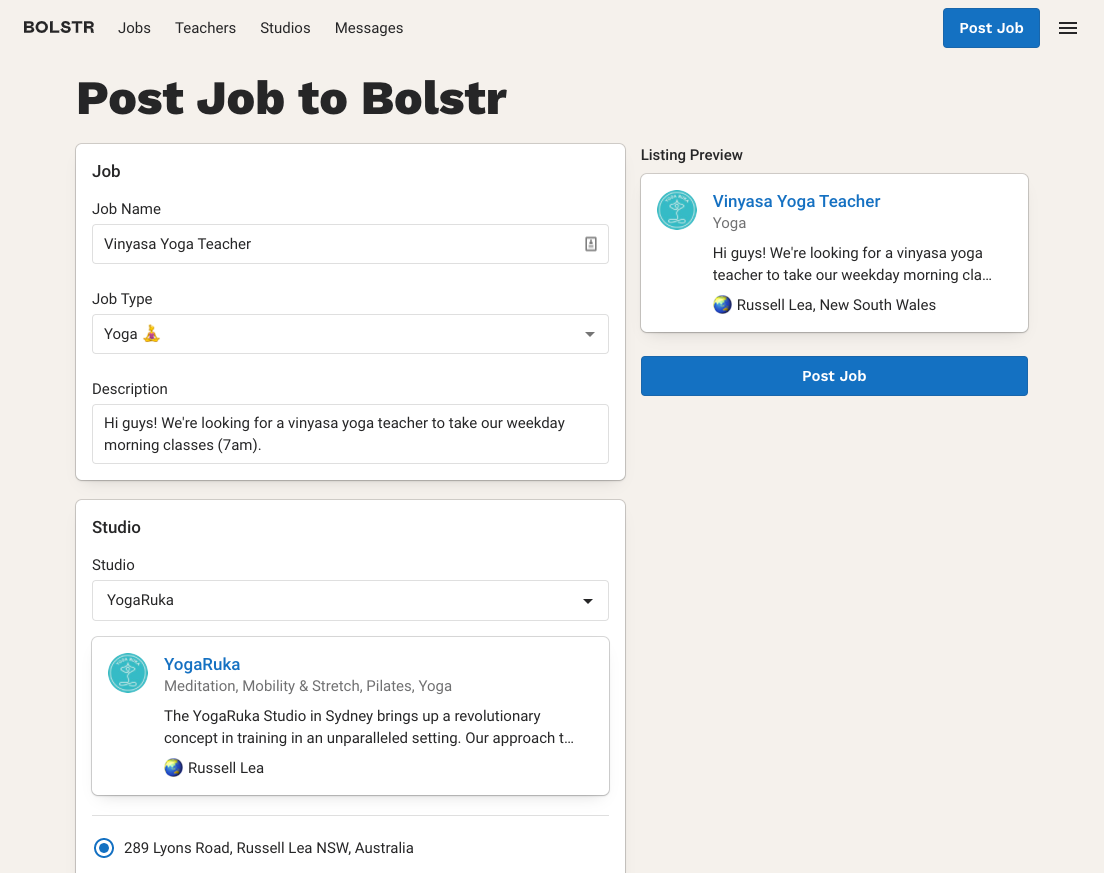Viewport: 1104px width, 873px height.
Task: Open the YogaRuka studio link
Action: (x=202, y=664)
